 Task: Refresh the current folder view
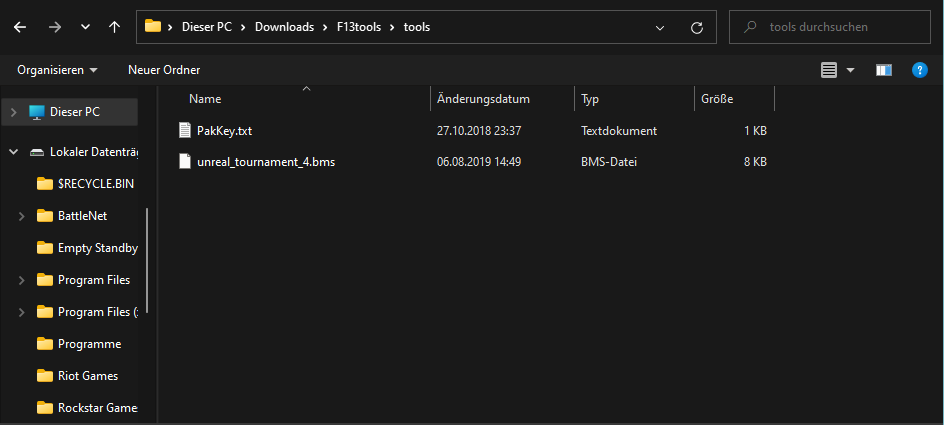[697, 27]
